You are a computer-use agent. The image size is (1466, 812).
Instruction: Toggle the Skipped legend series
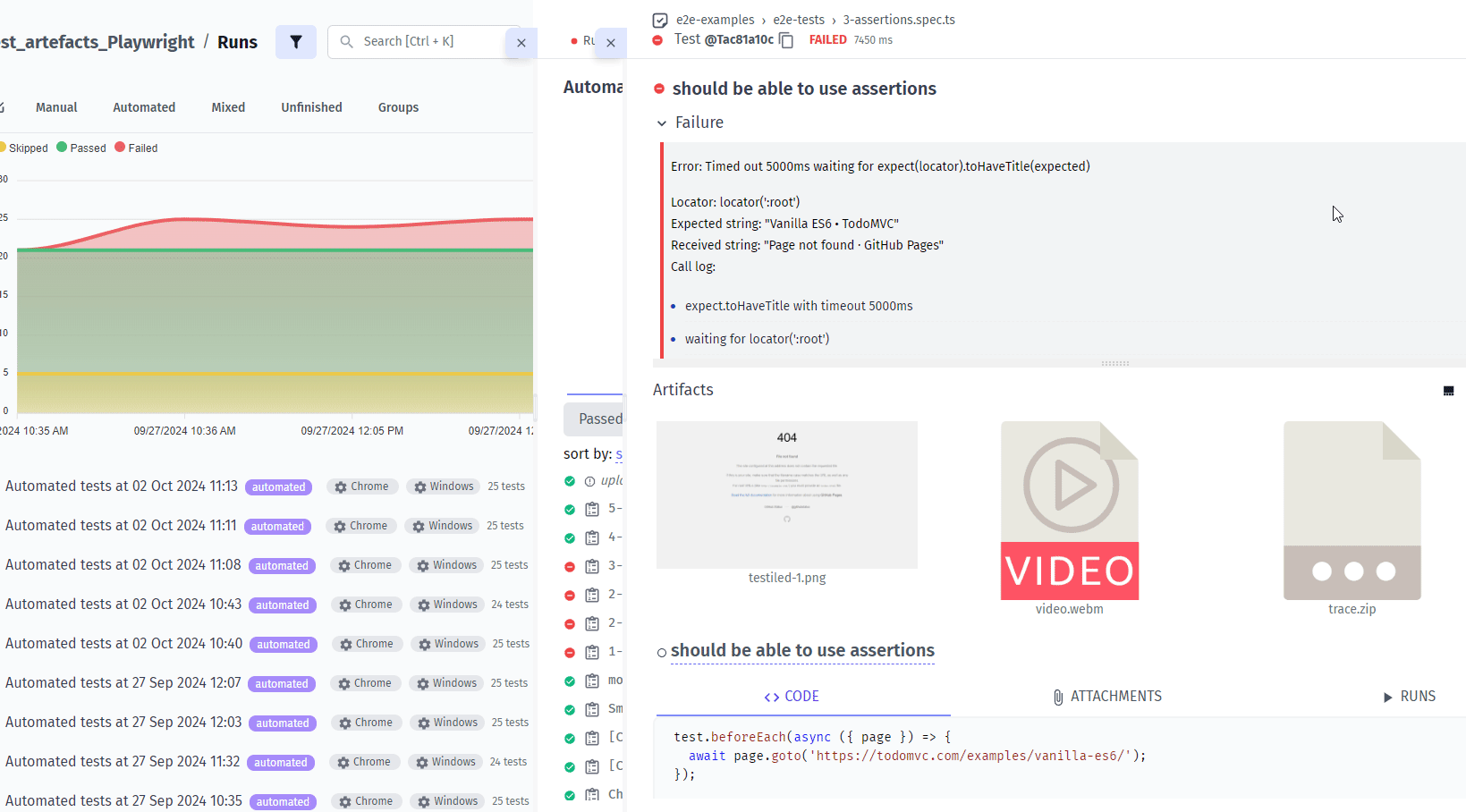[25, 148]
